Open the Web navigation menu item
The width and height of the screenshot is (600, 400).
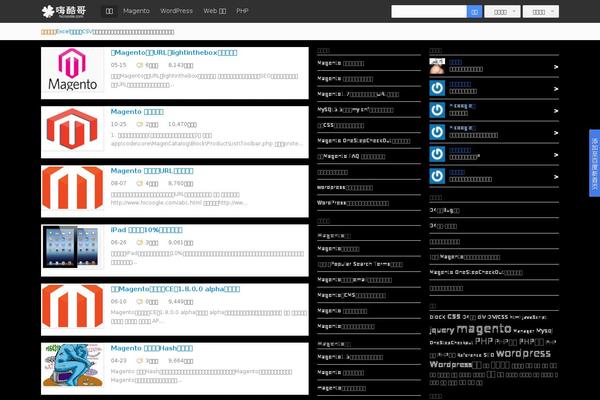(x=215, y=11)
